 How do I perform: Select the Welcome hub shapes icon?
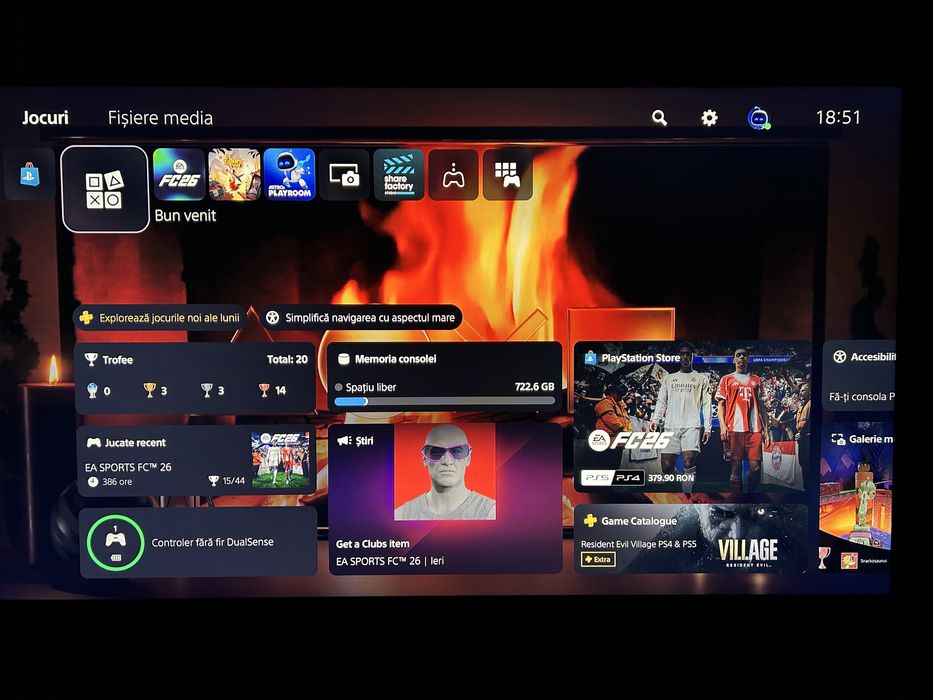(105, 189)
